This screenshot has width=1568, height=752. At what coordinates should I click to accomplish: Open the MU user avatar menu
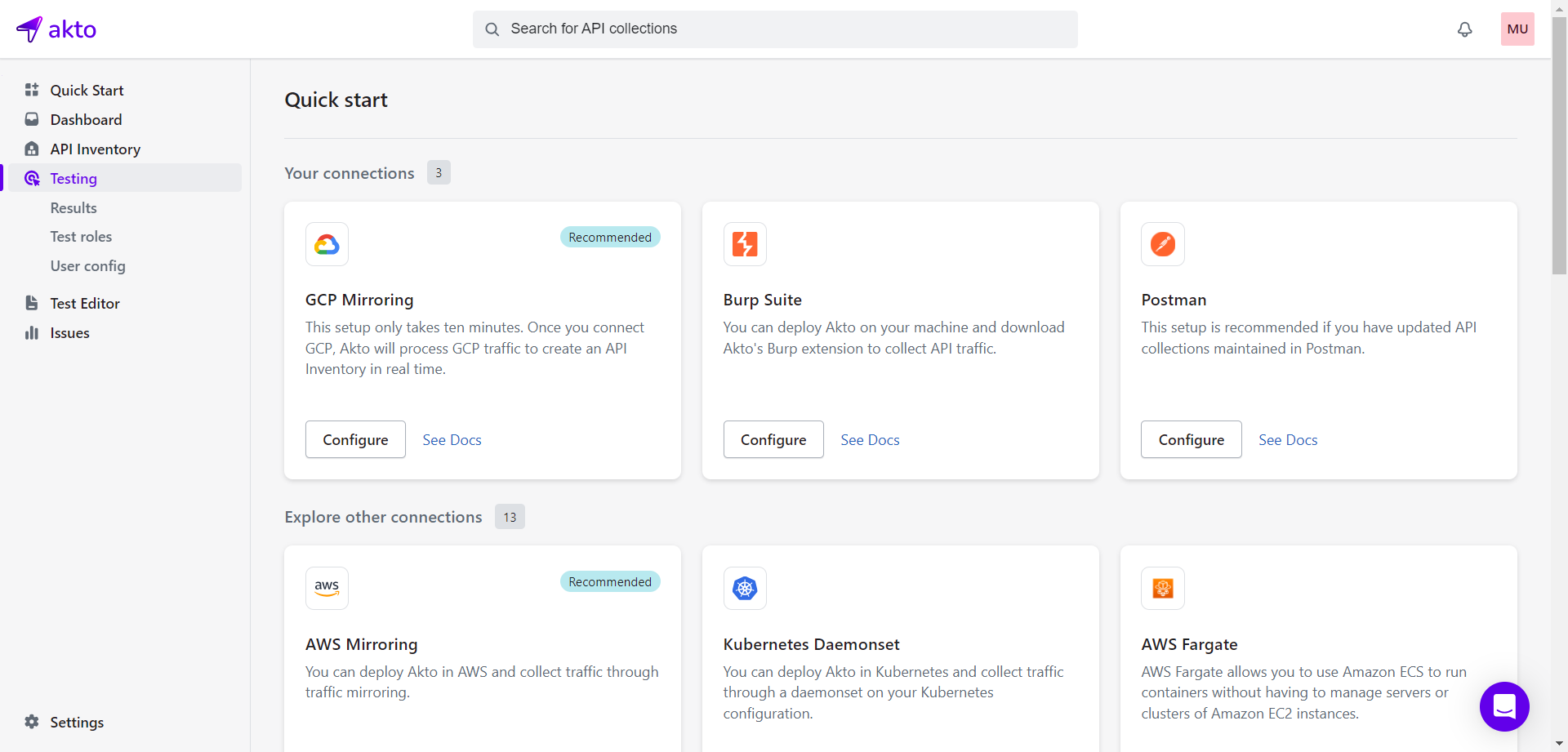[1517, 29]
